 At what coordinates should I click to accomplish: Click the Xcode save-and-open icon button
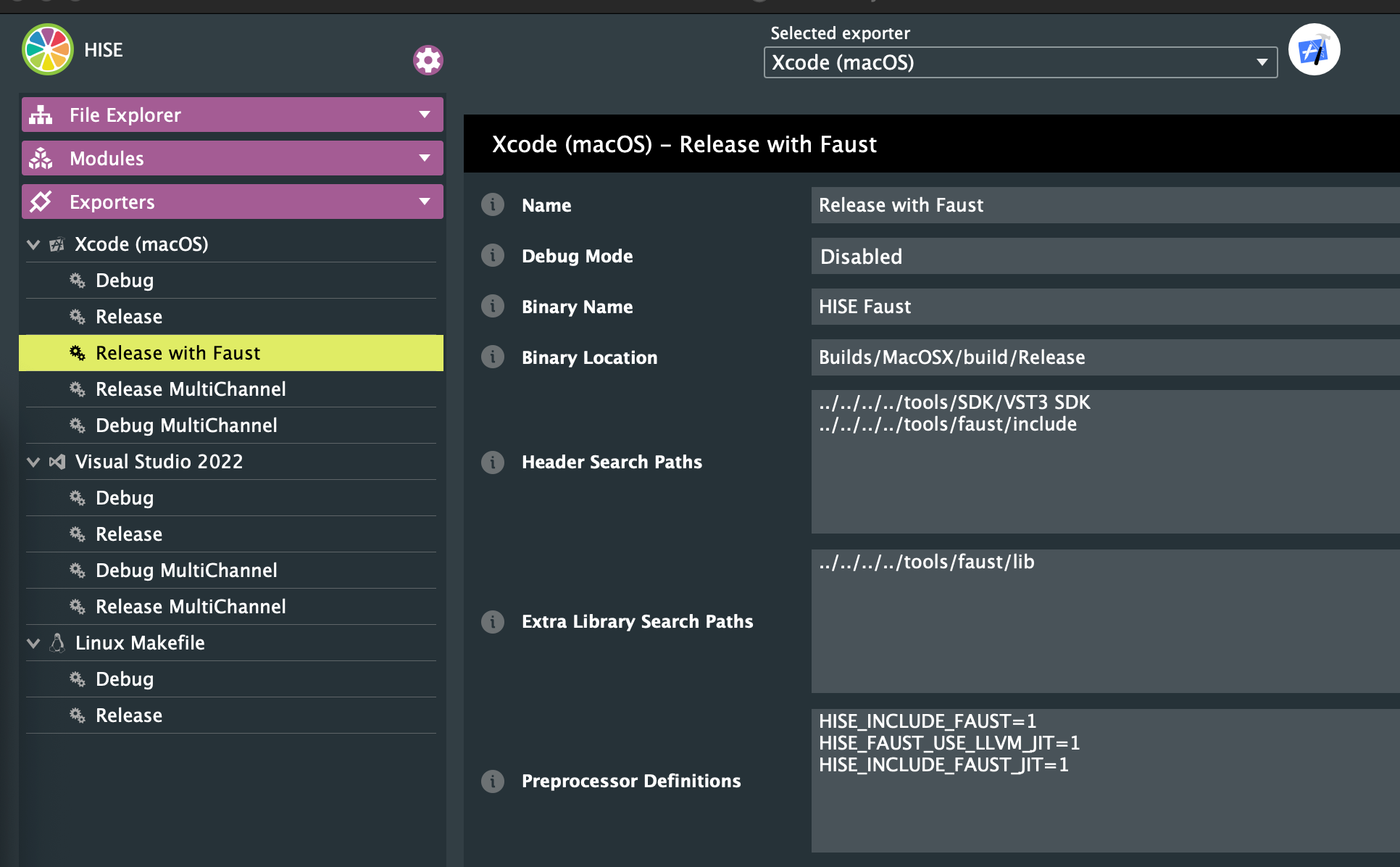coord(1314,49)
